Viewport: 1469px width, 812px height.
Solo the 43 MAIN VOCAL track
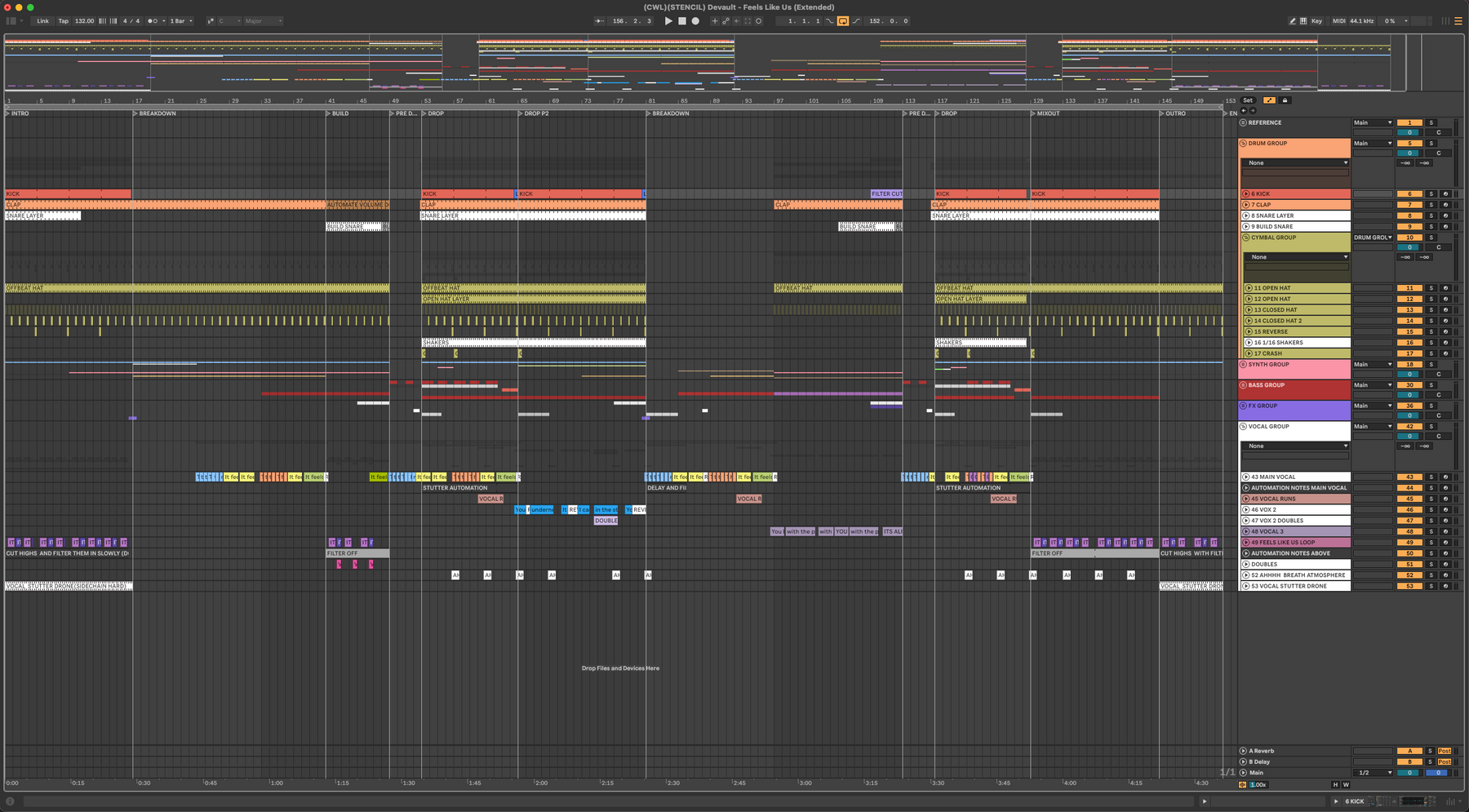(1431, 477)
